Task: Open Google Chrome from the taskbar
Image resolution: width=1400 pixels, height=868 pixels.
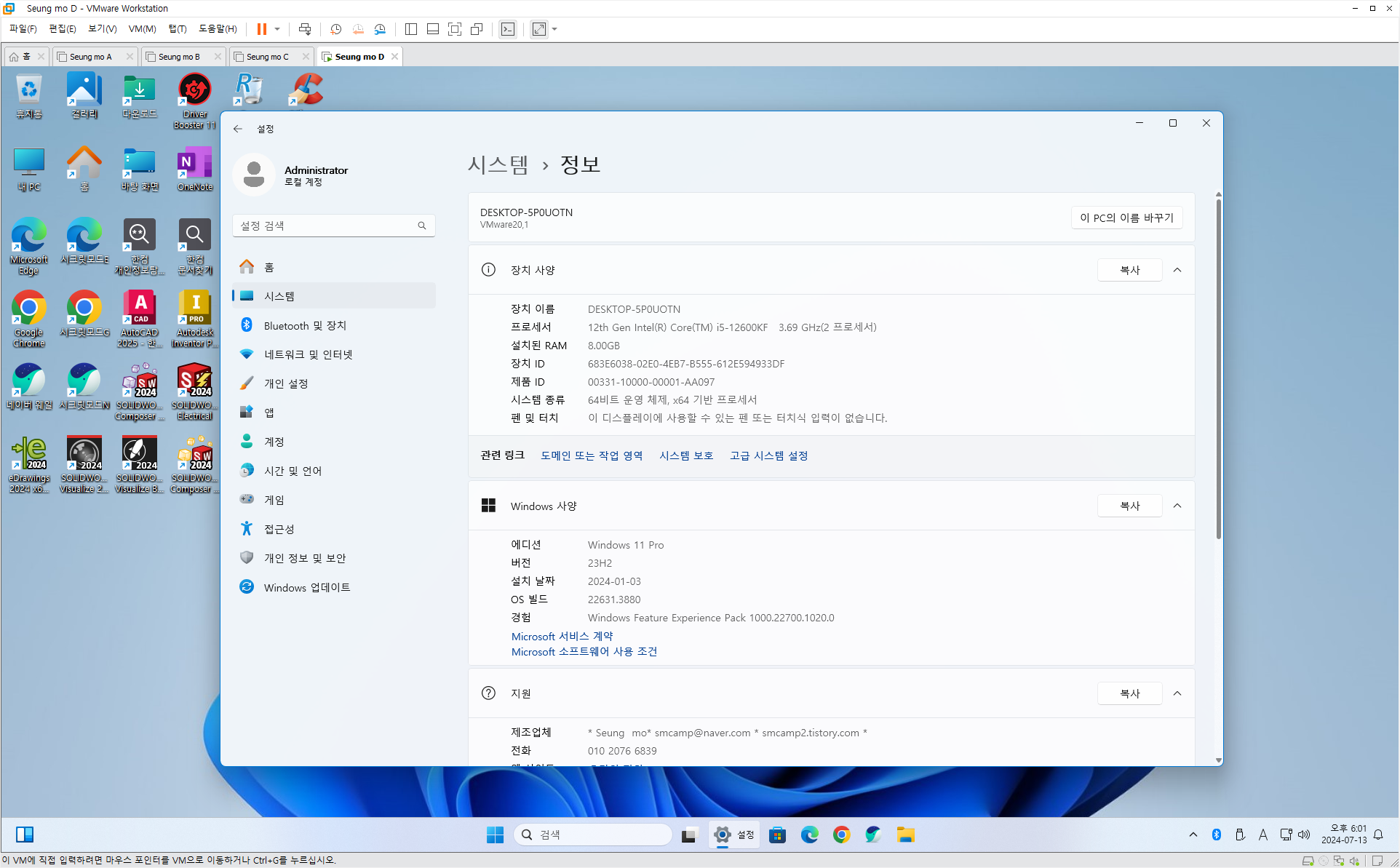Action: tap(841, 835)
